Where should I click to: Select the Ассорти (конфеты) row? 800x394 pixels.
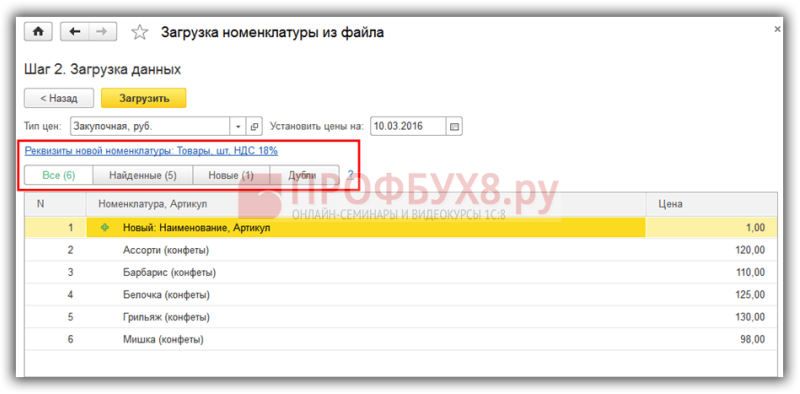pos(401,251)
